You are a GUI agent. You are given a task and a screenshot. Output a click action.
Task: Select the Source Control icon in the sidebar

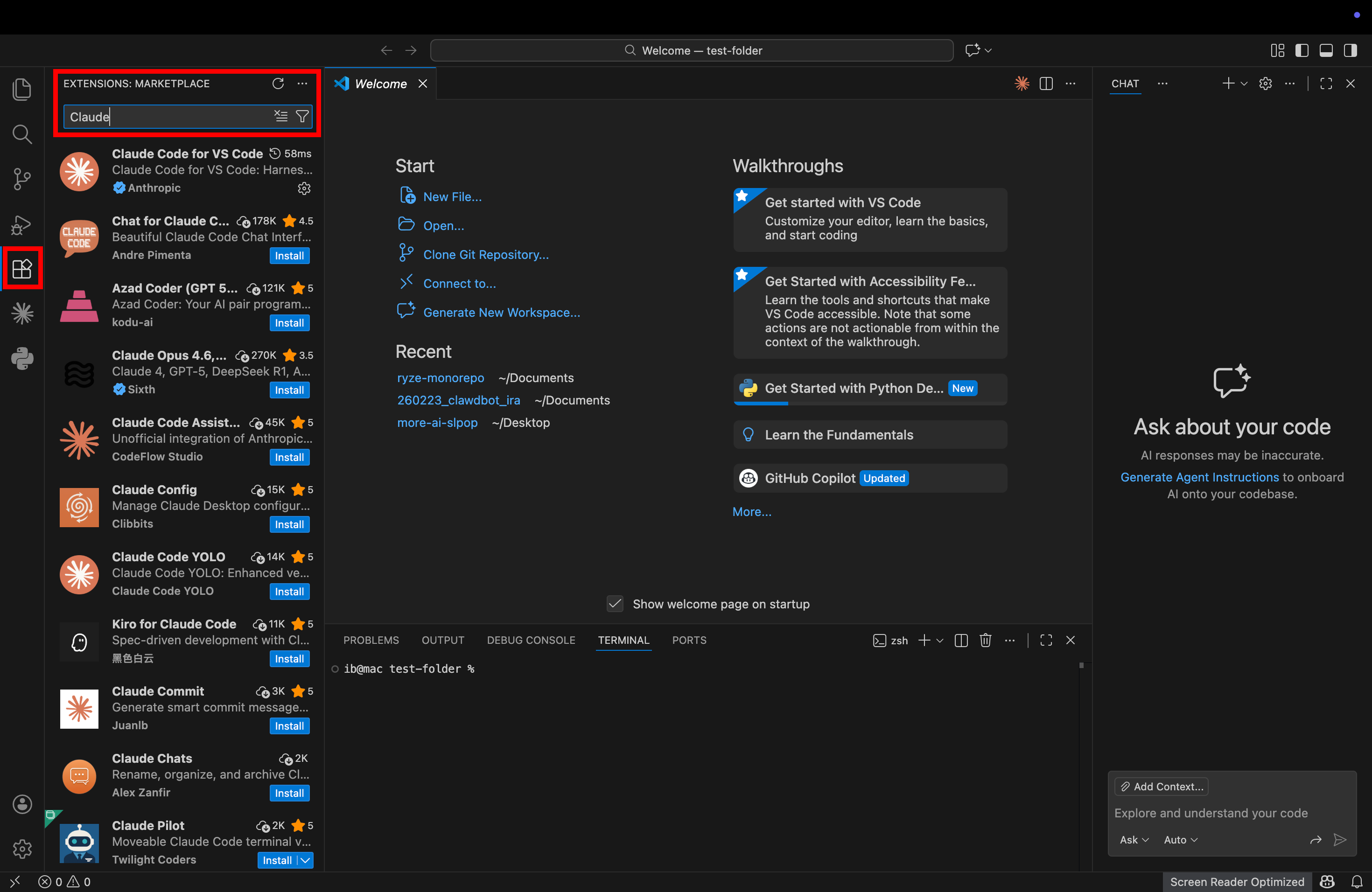pos(22,179)
